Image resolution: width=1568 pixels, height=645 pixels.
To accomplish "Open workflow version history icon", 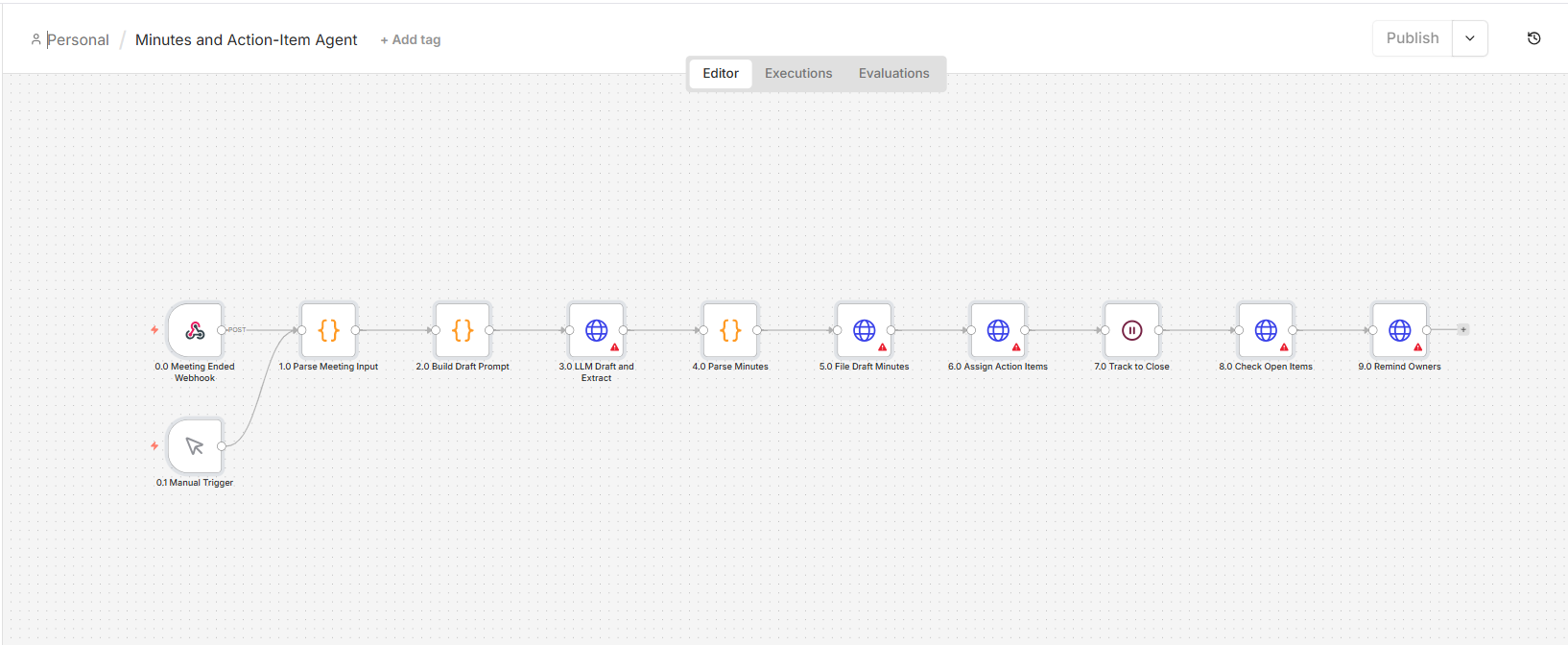I will (1533, 38).
